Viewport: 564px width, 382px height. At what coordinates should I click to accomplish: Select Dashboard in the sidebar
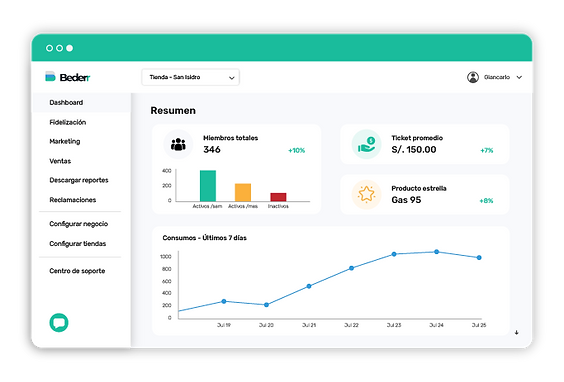pos(82,103)
